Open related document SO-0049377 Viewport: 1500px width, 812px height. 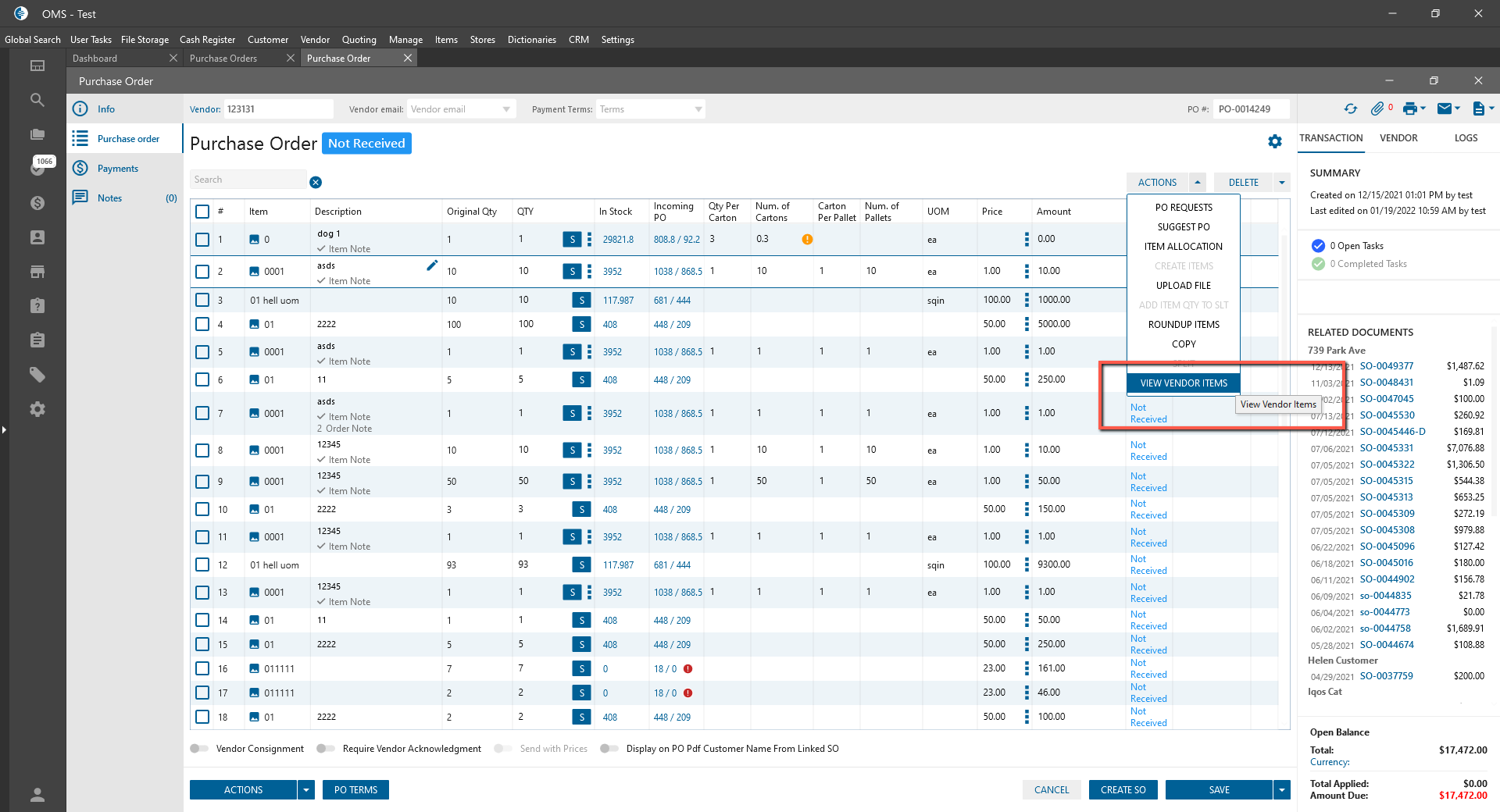coord(1386,366)
